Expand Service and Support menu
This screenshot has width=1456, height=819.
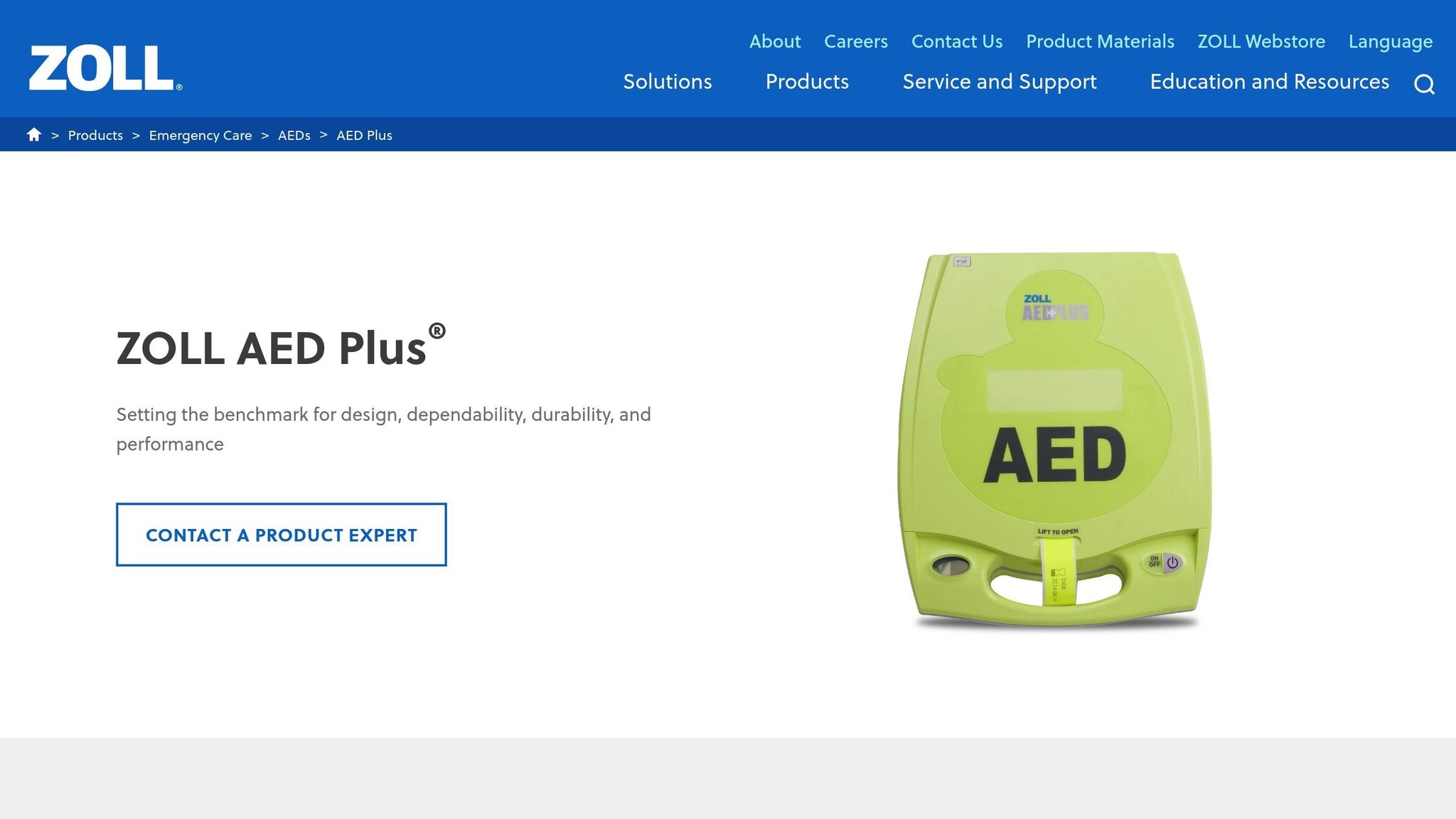[1000, 82]
